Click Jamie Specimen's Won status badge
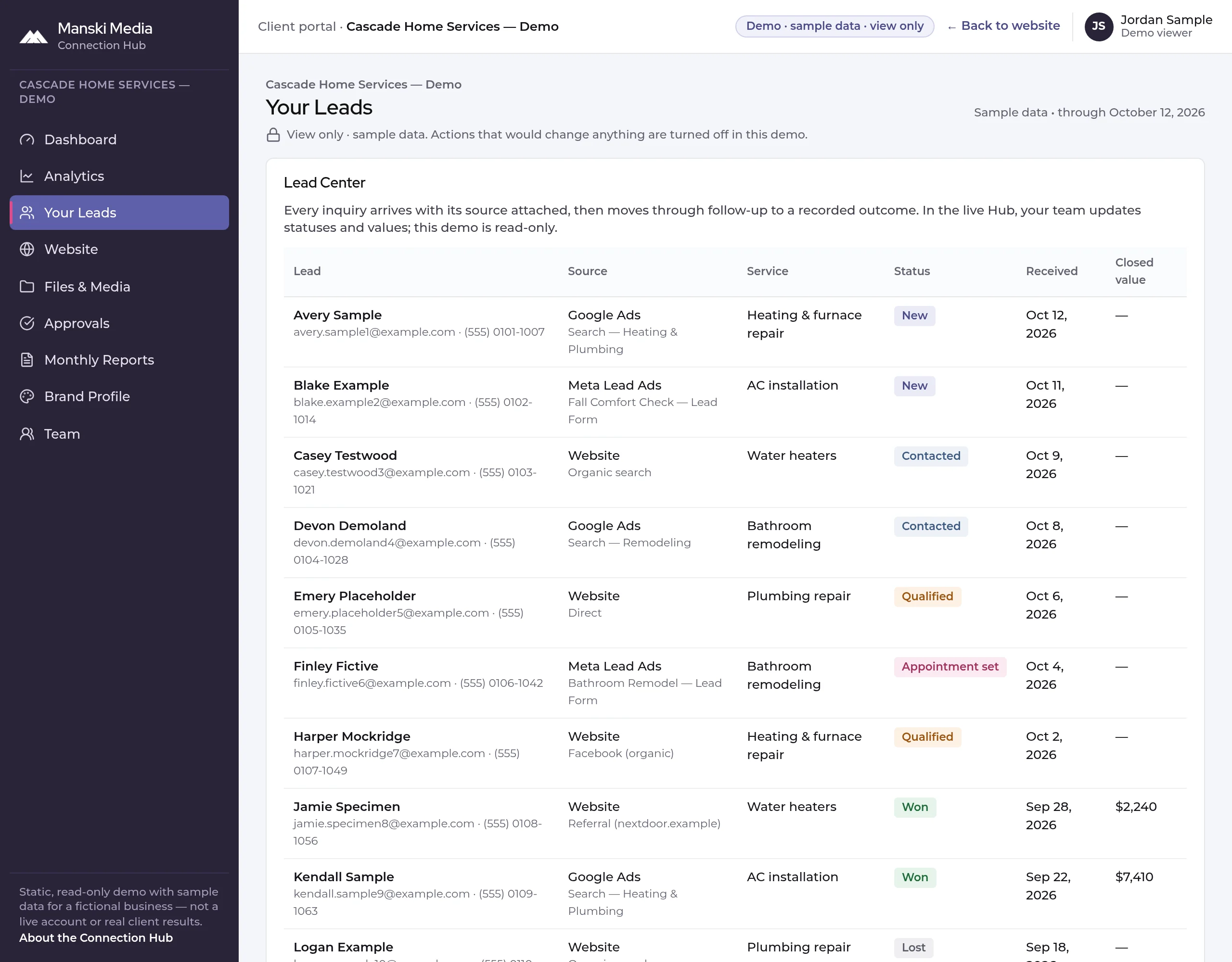 coord(915,807)
